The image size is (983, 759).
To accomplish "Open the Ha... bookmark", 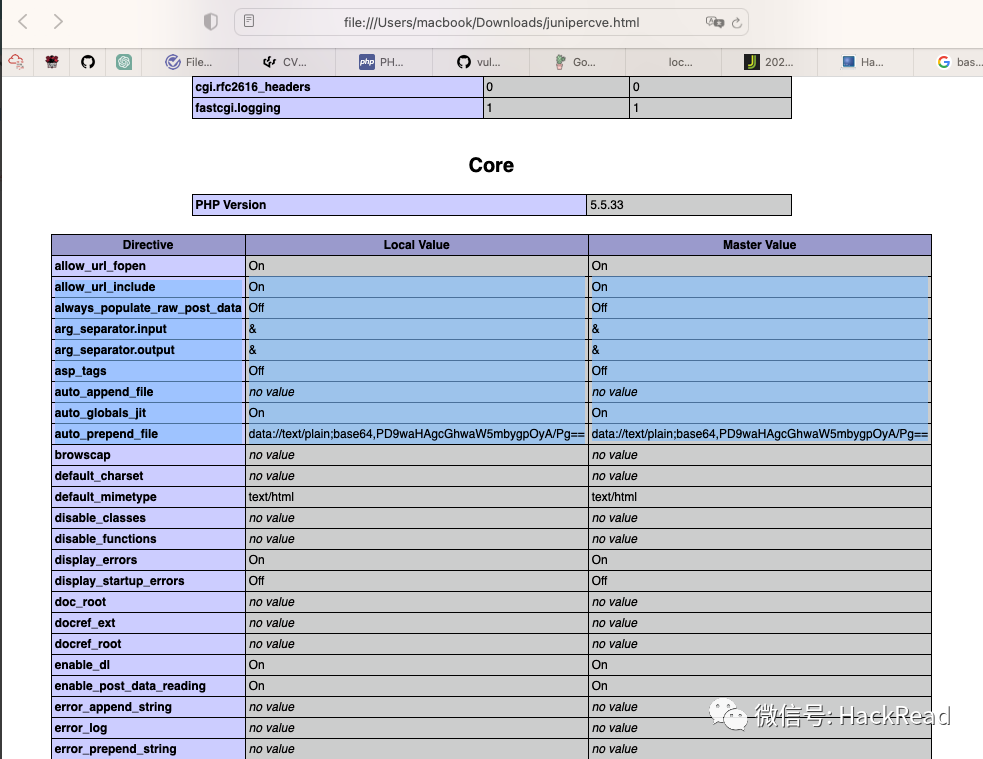I will (863, 62).
